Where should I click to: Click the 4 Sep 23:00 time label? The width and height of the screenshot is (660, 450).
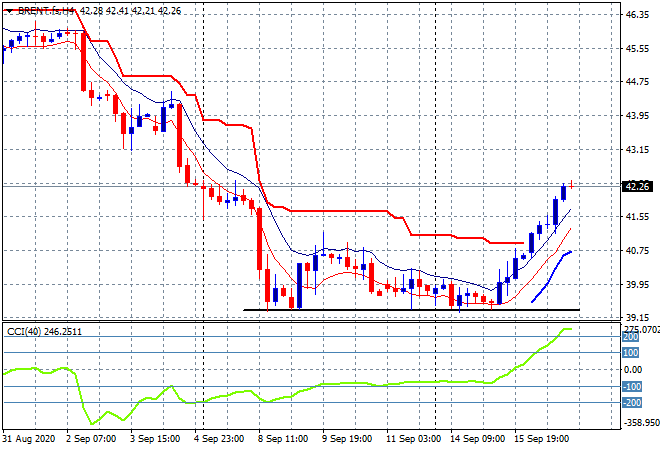coord(219,439)
